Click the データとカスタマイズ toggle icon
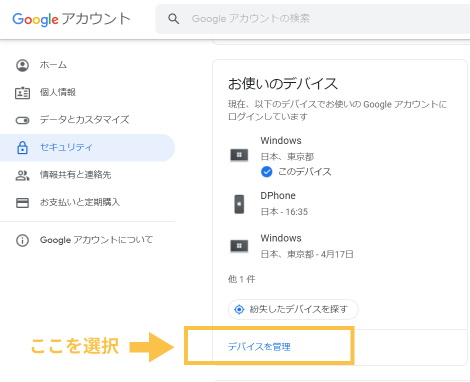The height and width of the screenshot is (382, 470). point(22,120)
